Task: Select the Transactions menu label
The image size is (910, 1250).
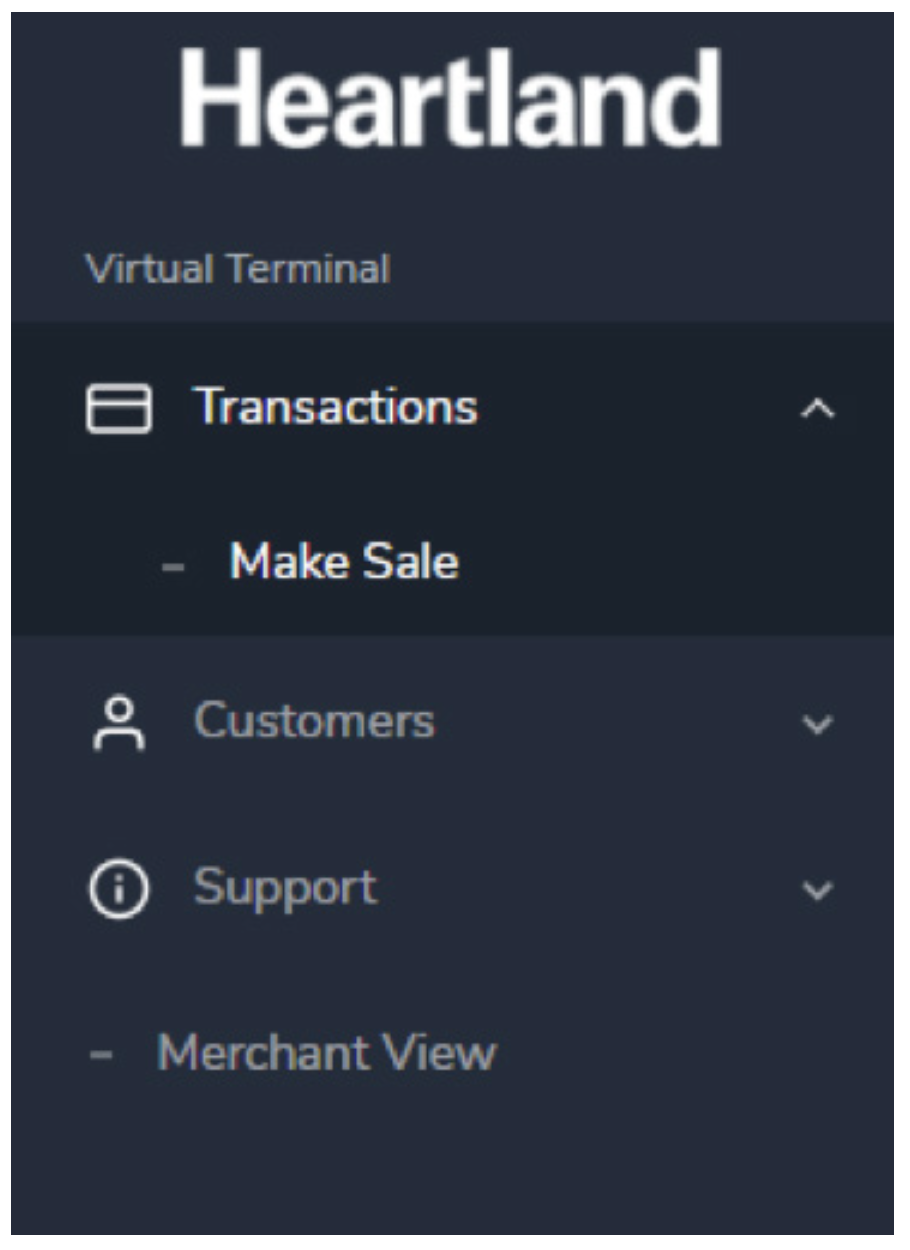Action: [337, 407]
